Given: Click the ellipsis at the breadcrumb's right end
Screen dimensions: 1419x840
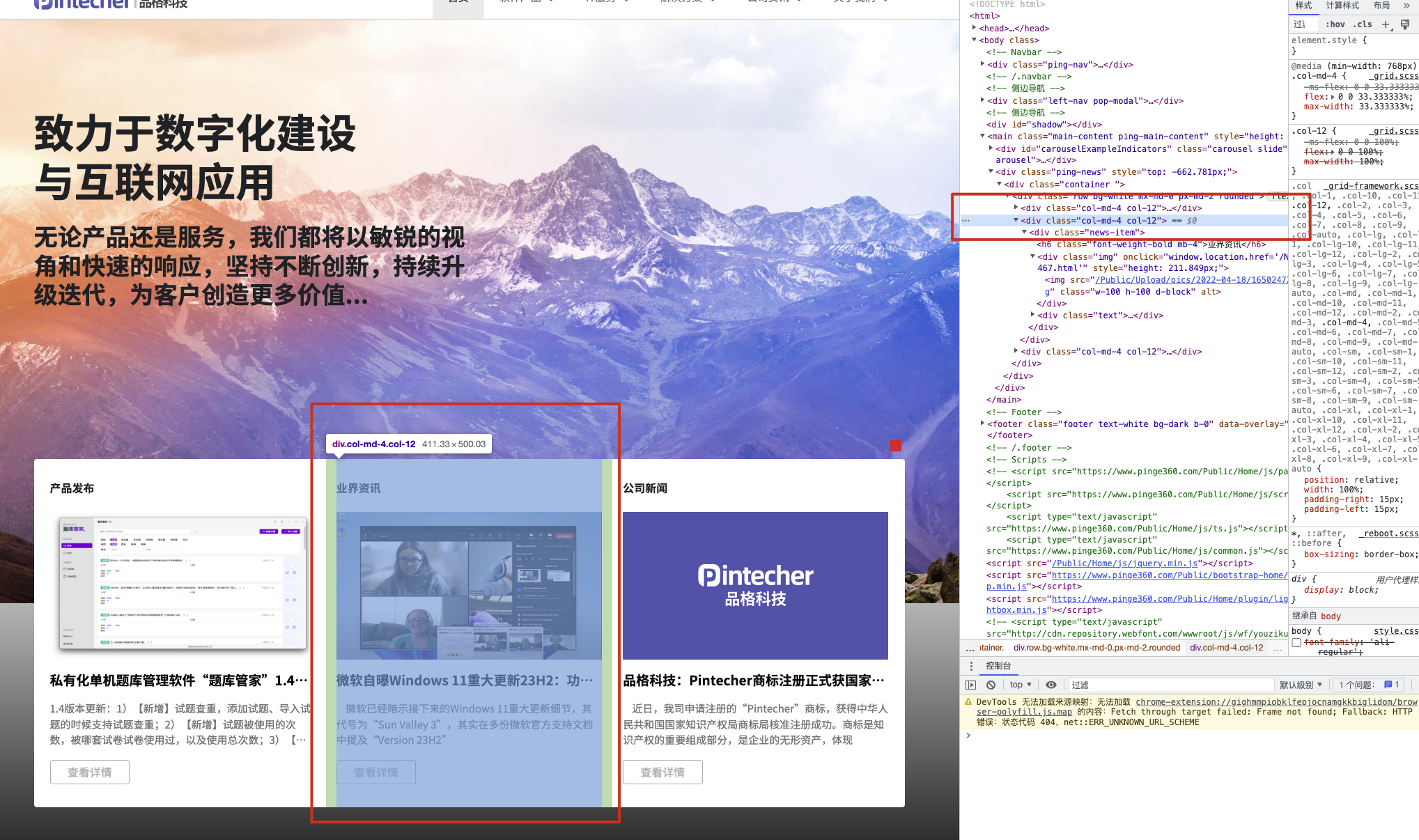Looking at the screenshot, I should click(x=1278, y=648).
